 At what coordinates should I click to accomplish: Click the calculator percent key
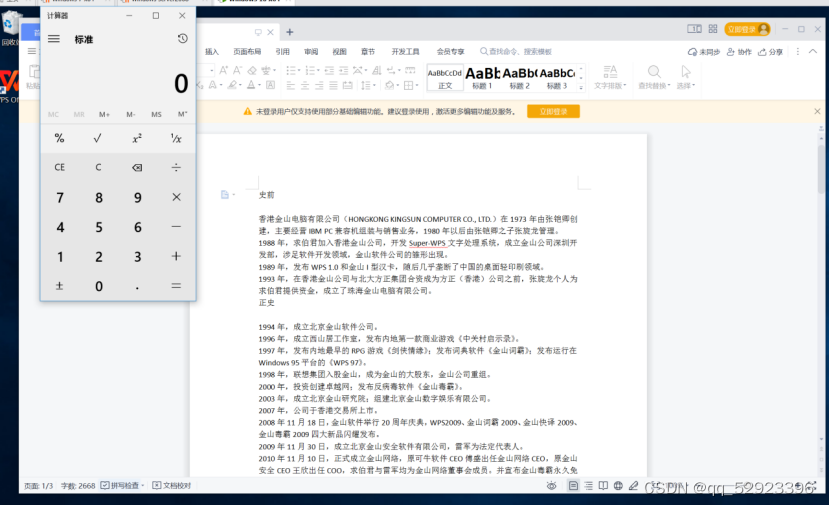tap(60, 139)
